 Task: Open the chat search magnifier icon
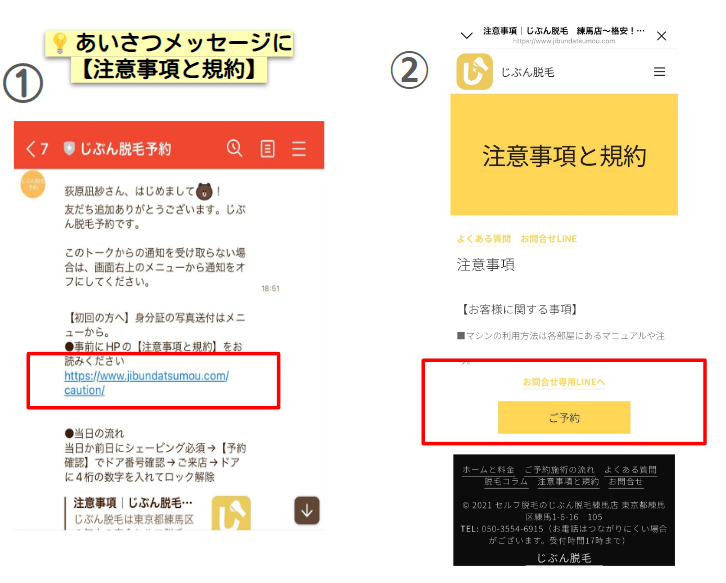point(234,148)
